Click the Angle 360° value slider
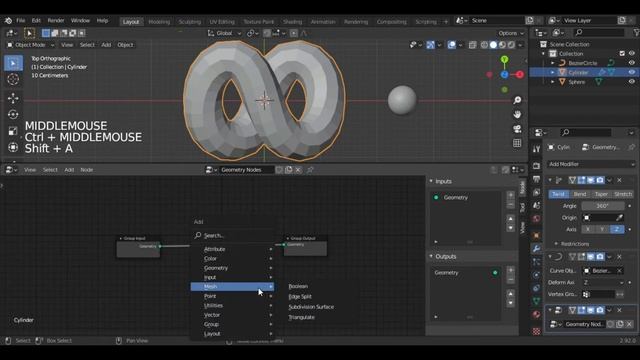 (x=603, y=206)
